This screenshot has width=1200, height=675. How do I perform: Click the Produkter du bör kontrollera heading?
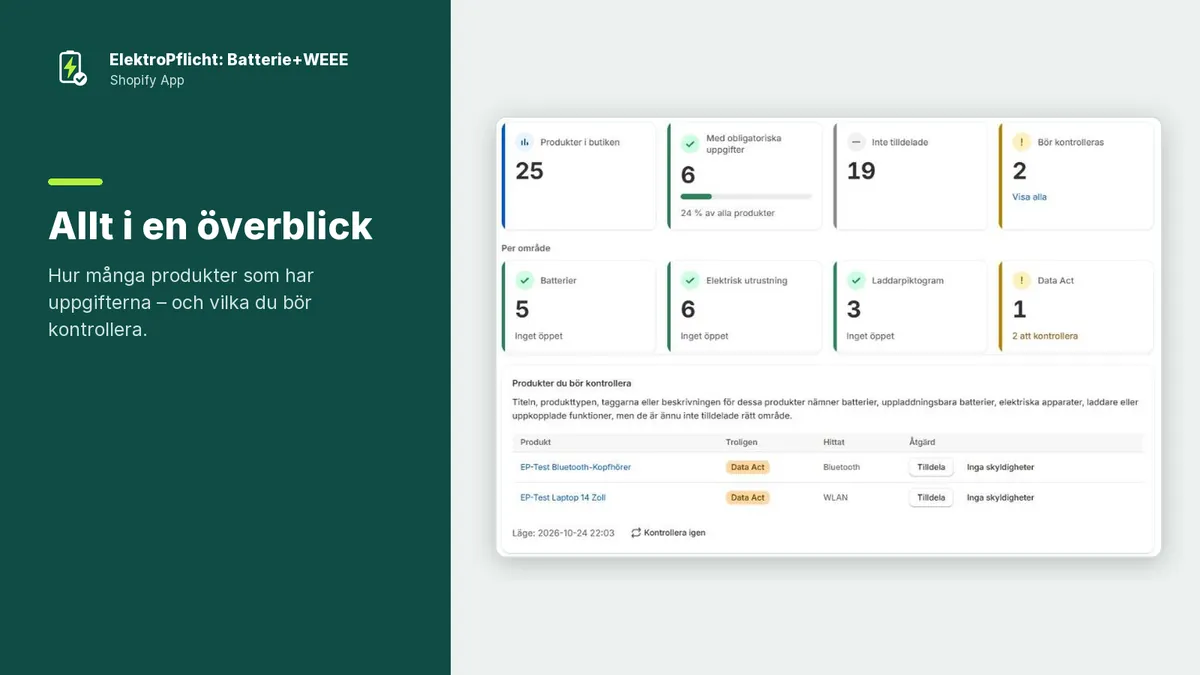[572, 383]
